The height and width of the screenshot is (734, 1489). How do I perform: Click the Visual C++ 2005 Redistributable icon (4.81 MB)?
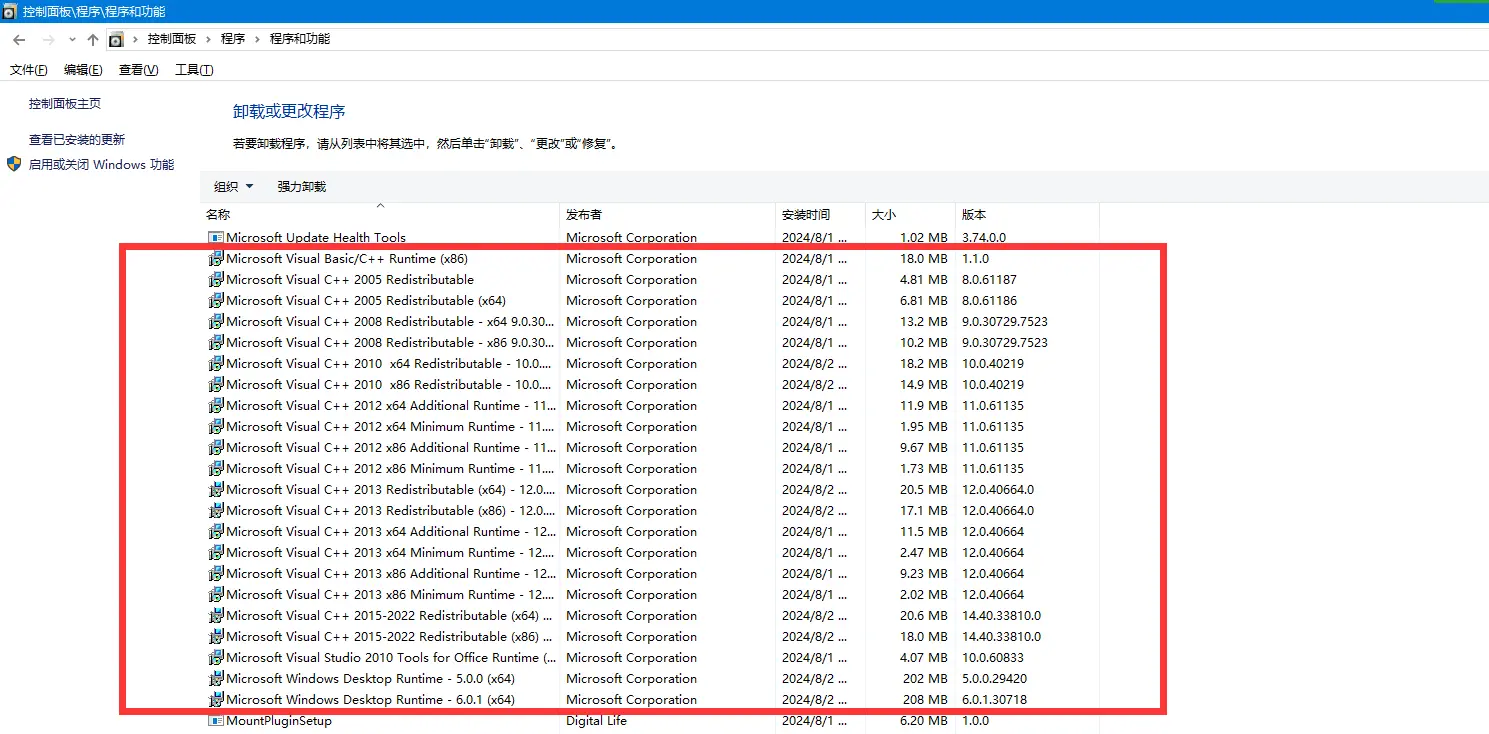pyautogui.click(x=216, y=280)
